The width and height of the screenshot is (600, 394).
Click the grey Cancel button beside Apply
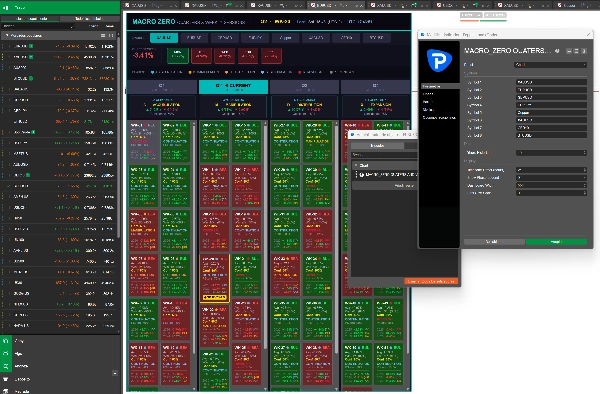(x=494, y=242)
